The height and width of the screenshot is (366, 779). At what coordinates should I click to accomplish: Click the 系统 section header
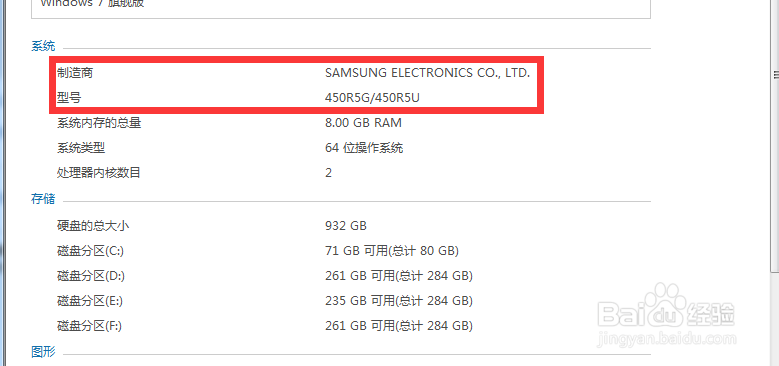pos(43,47)
